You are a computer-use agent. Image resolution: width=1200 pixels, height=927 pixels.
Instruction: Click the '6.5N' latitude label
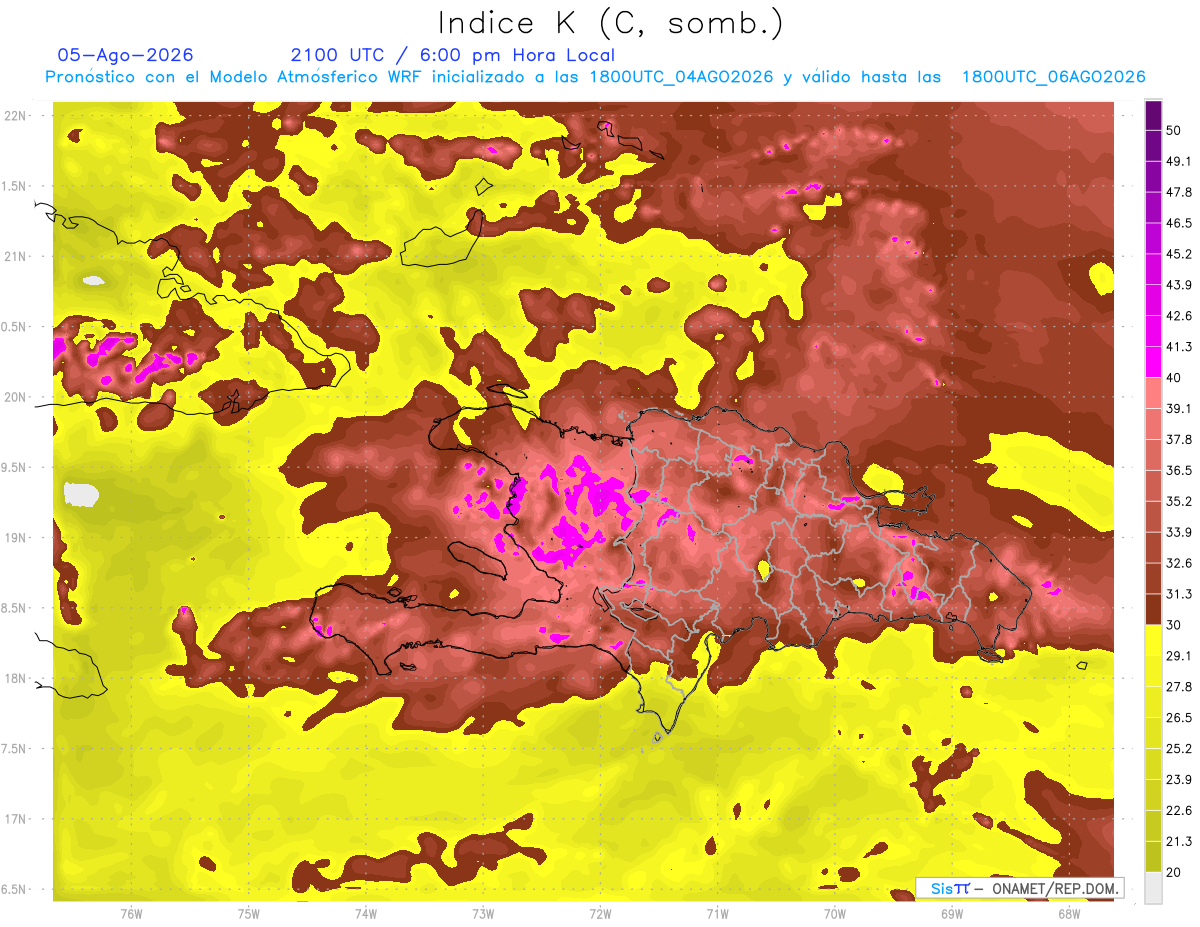click(x=14, y=889)
